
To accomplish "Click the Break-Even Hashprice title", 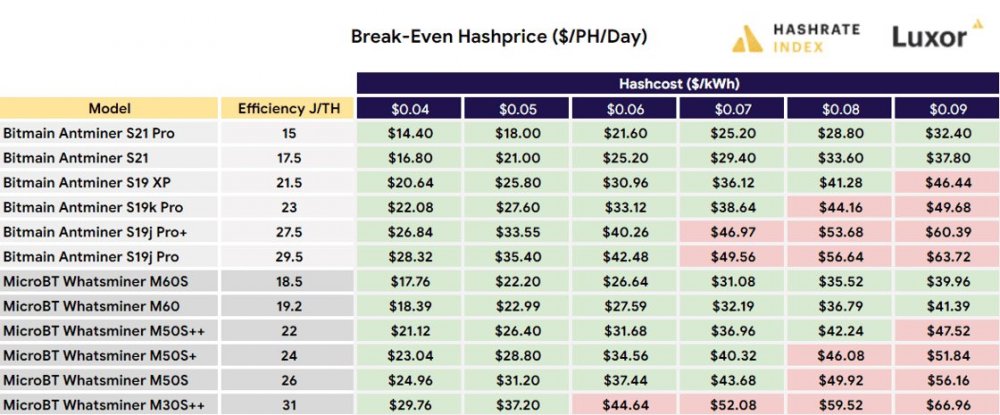I will 499,36.
